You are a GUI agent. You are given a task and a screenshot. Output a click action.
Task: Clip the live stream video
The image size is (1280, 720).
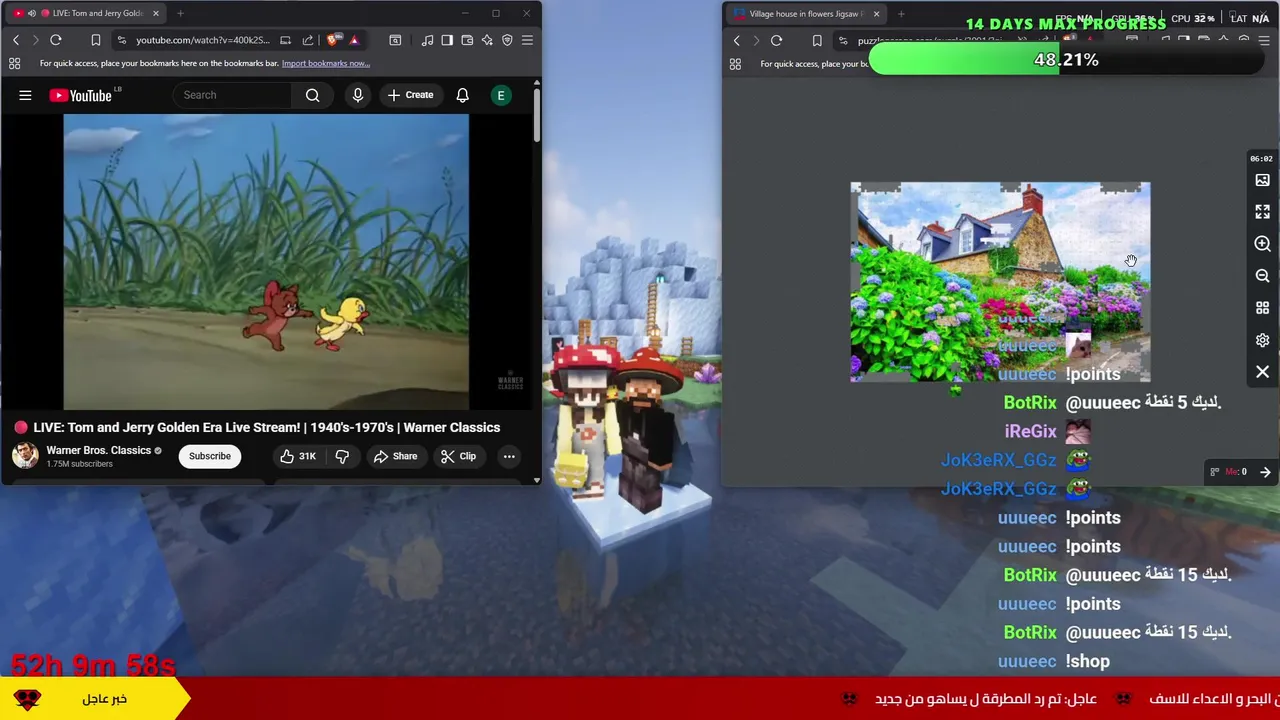tap(457, 456)
